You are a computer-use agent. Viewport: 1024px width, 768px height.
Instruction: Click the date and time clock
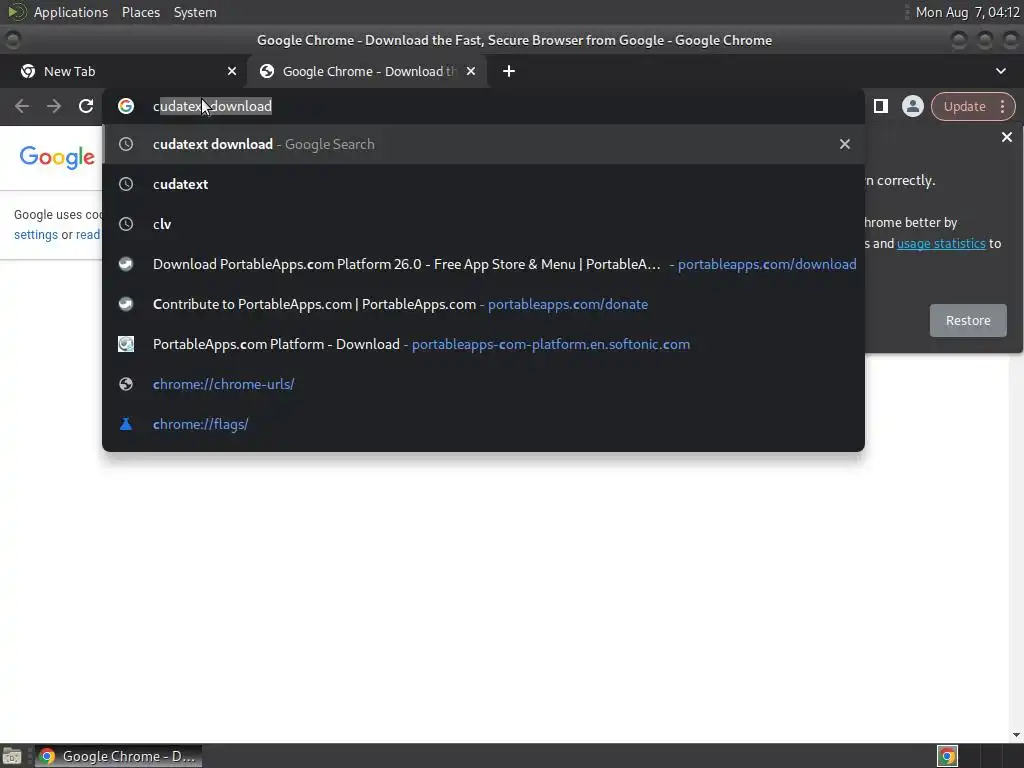tap(967, 12)
